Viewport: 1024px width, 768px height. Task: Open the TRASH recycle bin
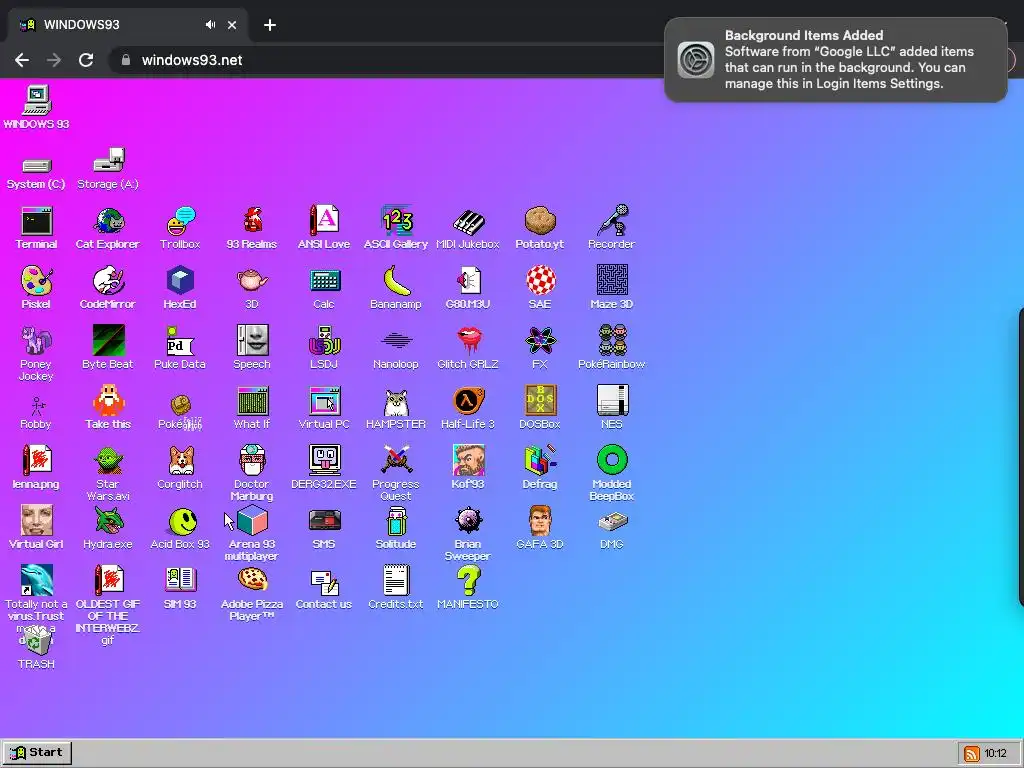[37, 641]
